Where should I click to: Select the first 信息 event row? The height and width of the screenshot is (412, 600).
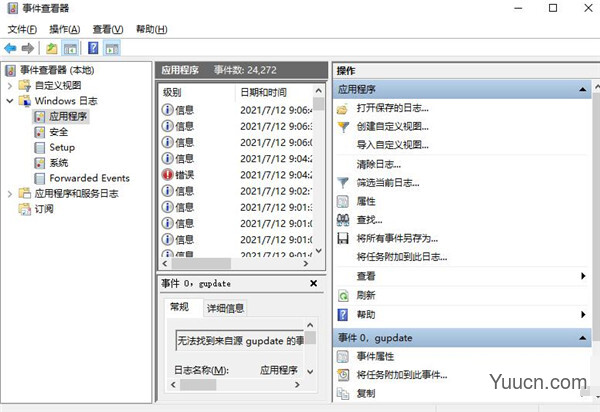click(x=236, y=110)
